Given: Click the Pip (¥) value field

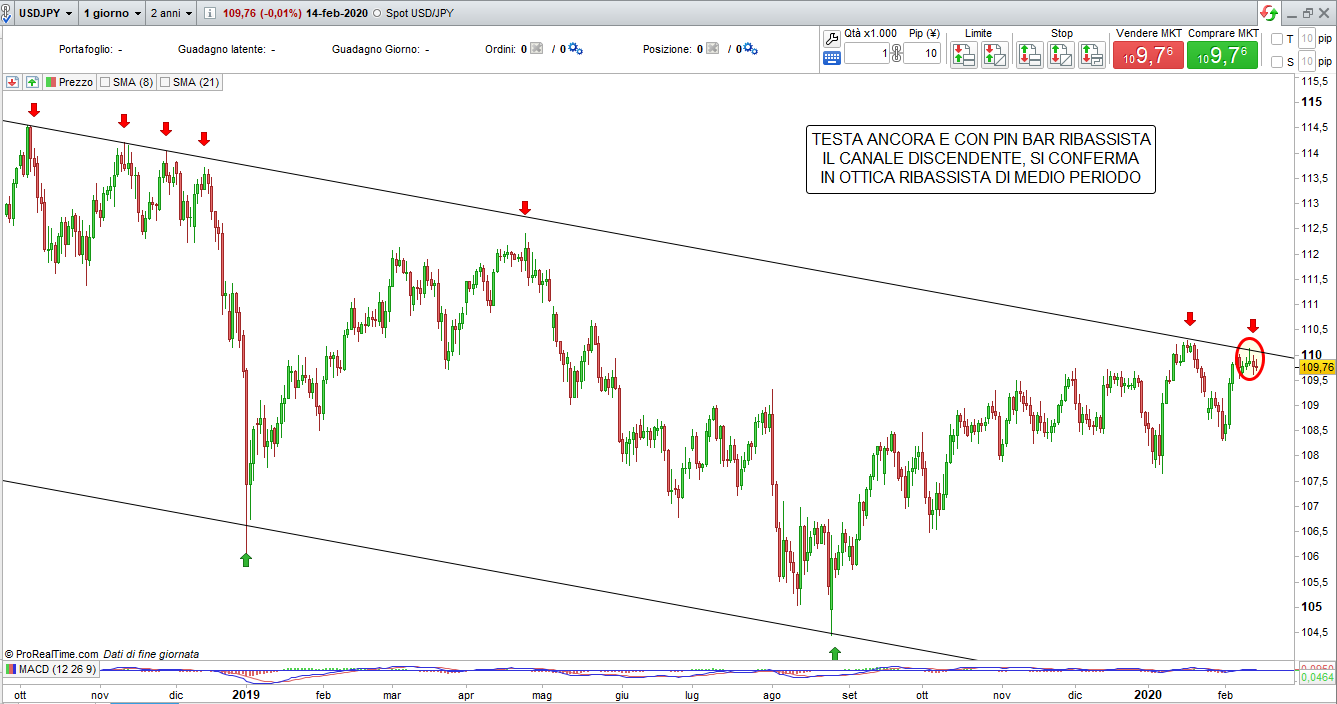Looking at the screenshot, I should click(922, 53).
